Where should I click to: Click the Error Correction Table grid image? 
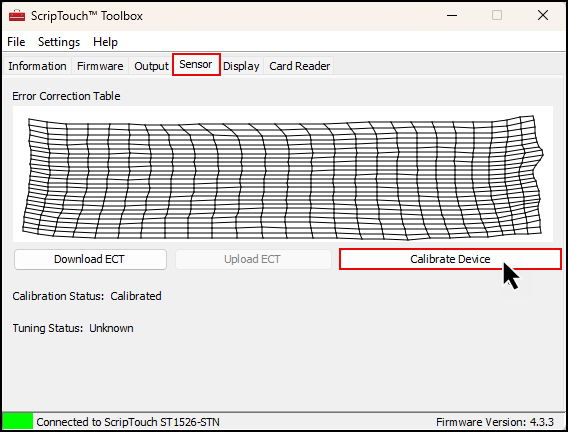click(x=283, y=174)
